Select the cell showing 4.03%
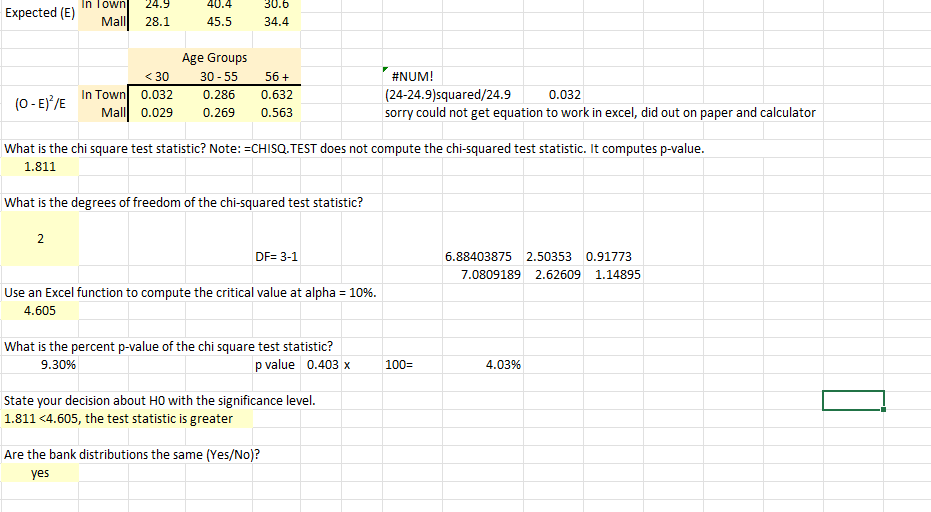Image resolution: width=931 pixels, height=512 pixels. (x=482, y=365)
